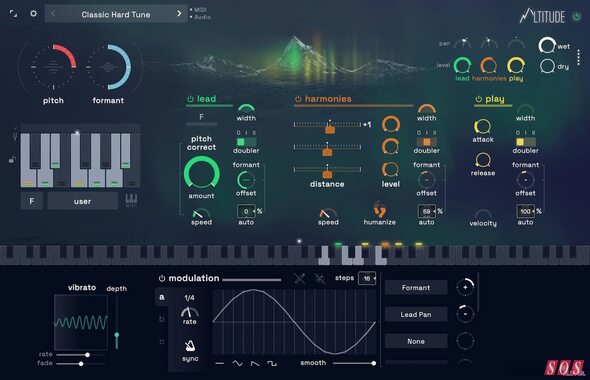The height and width of the screenshot is (380, 590).
Task: Toggle the modulation section power button
Action: (162, 278)
